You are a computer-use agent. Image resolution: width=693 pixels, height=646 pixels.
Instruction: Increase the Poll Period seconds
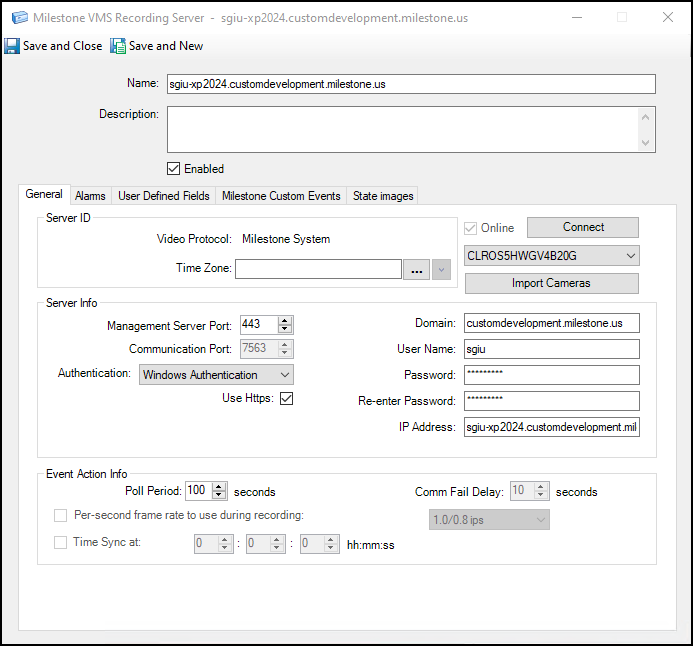click(219, 487)
